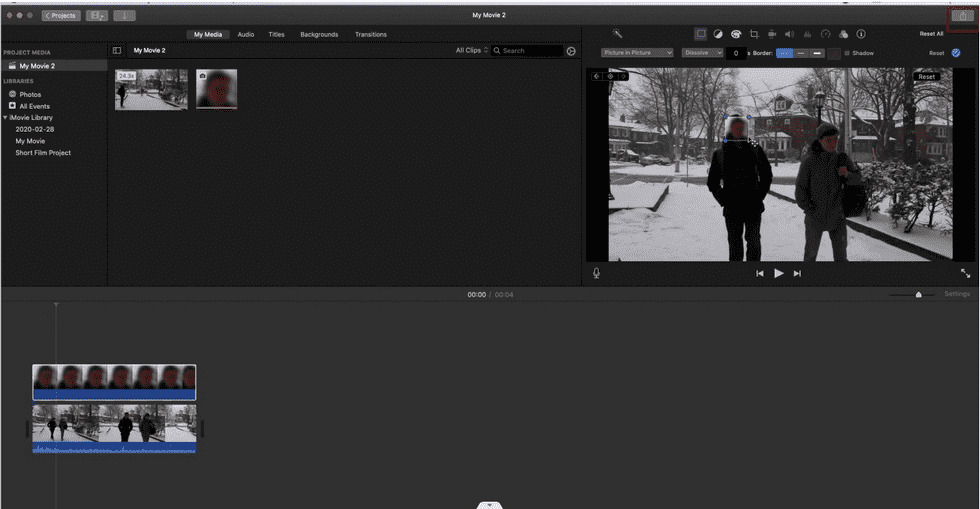Select the blurred face overlay clip in timeline

114,383
